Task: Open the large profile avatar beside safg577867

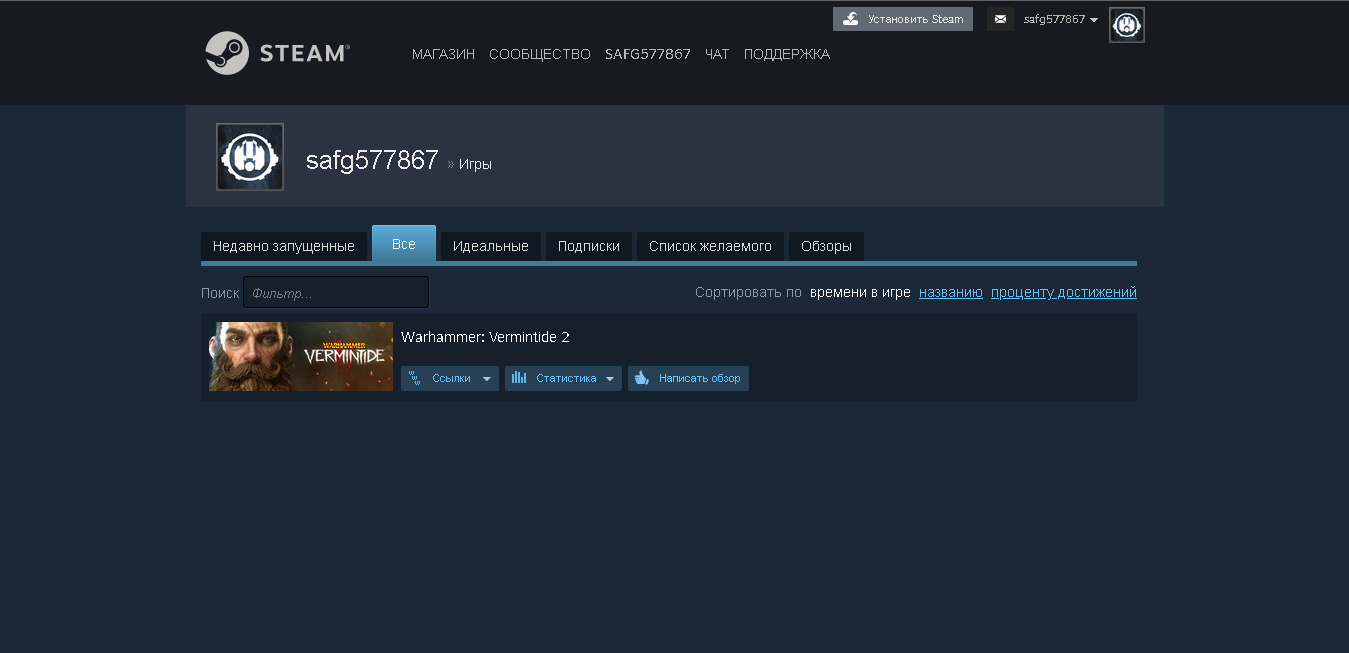Action: 250,157
